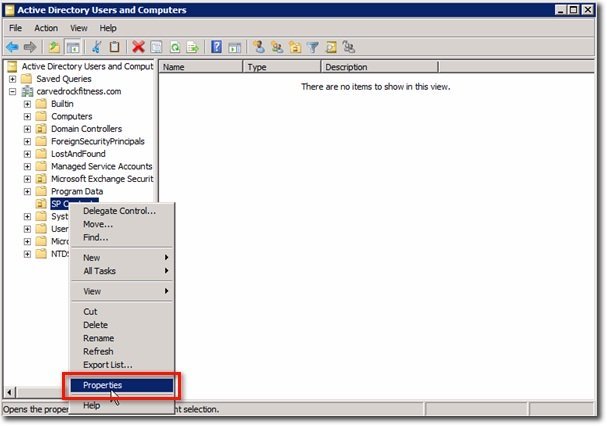This screenshot has width=607, height=426.
Task: Click the Export List toolbar icon
Action: coord(192,47)
